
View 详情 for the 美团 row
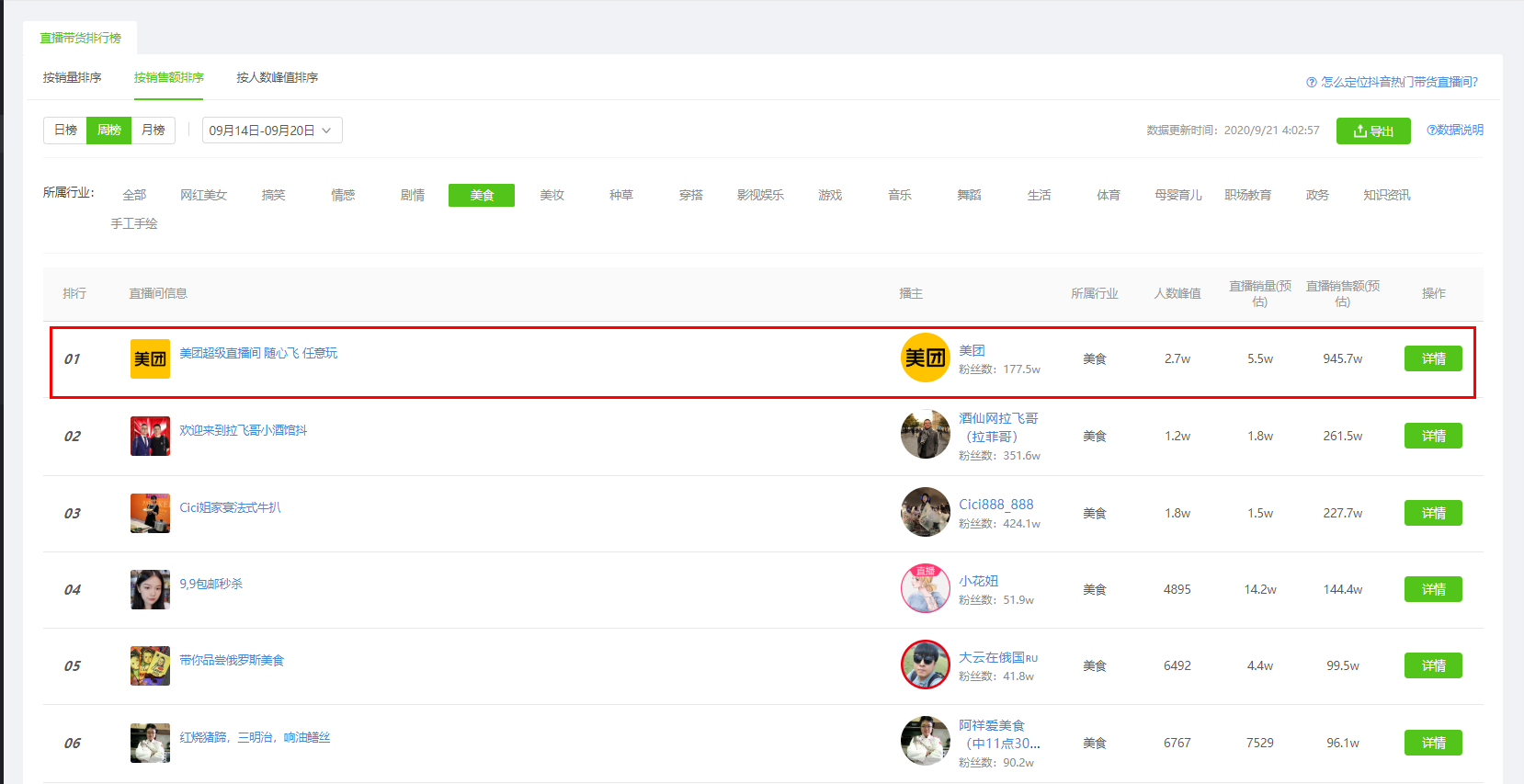(x=1433, y=358)
